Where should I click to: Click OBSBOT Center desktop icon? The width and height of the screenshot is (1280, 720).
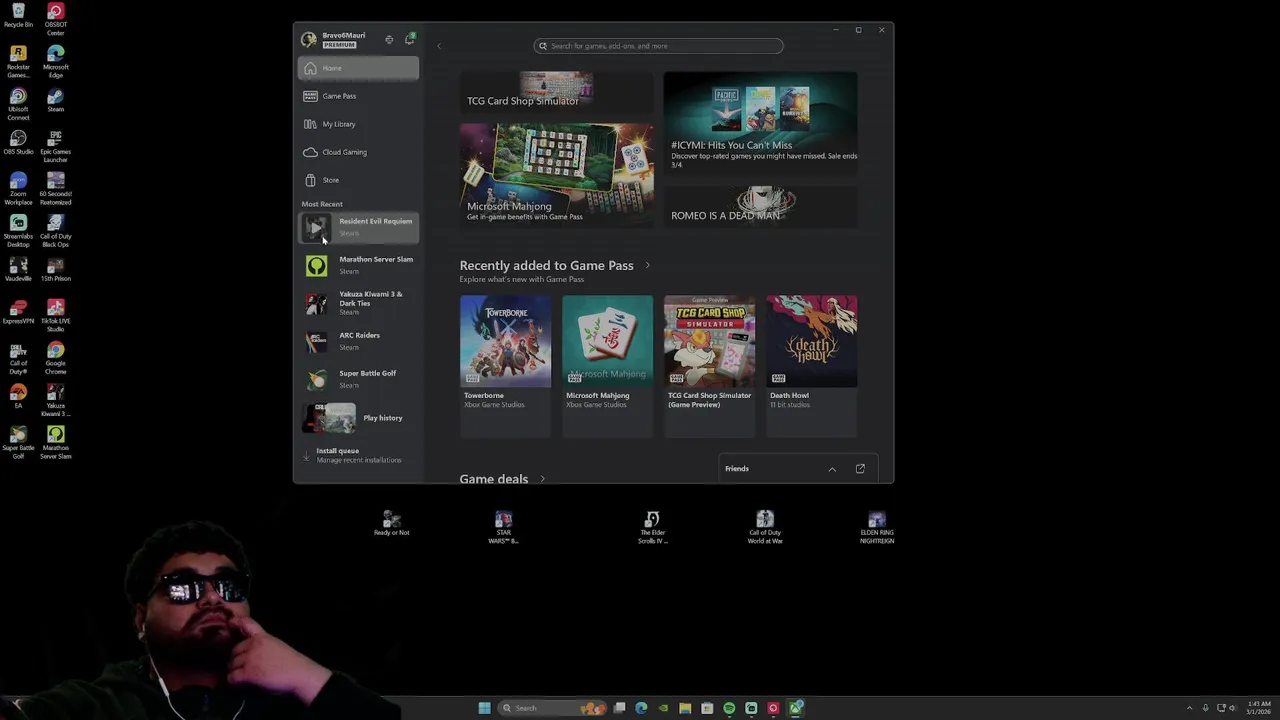[56, 20]
